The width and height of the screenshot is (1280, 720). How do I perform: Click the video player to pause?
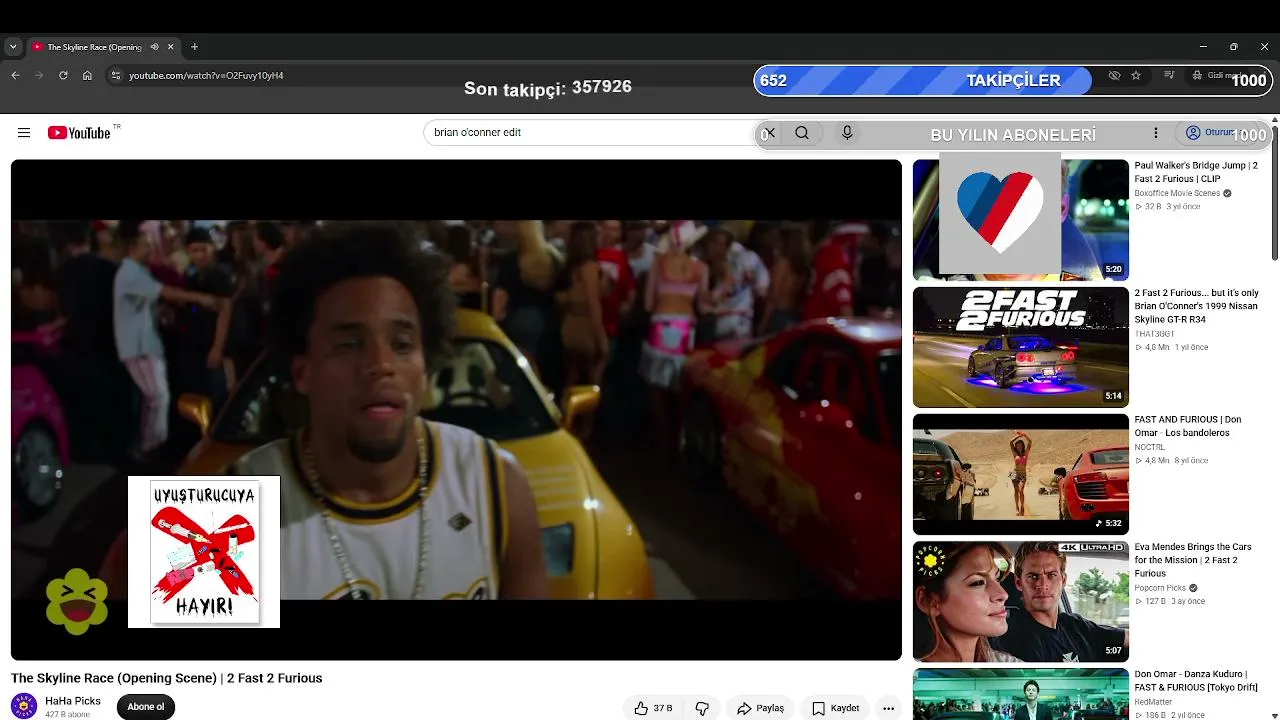click(456, 410)
